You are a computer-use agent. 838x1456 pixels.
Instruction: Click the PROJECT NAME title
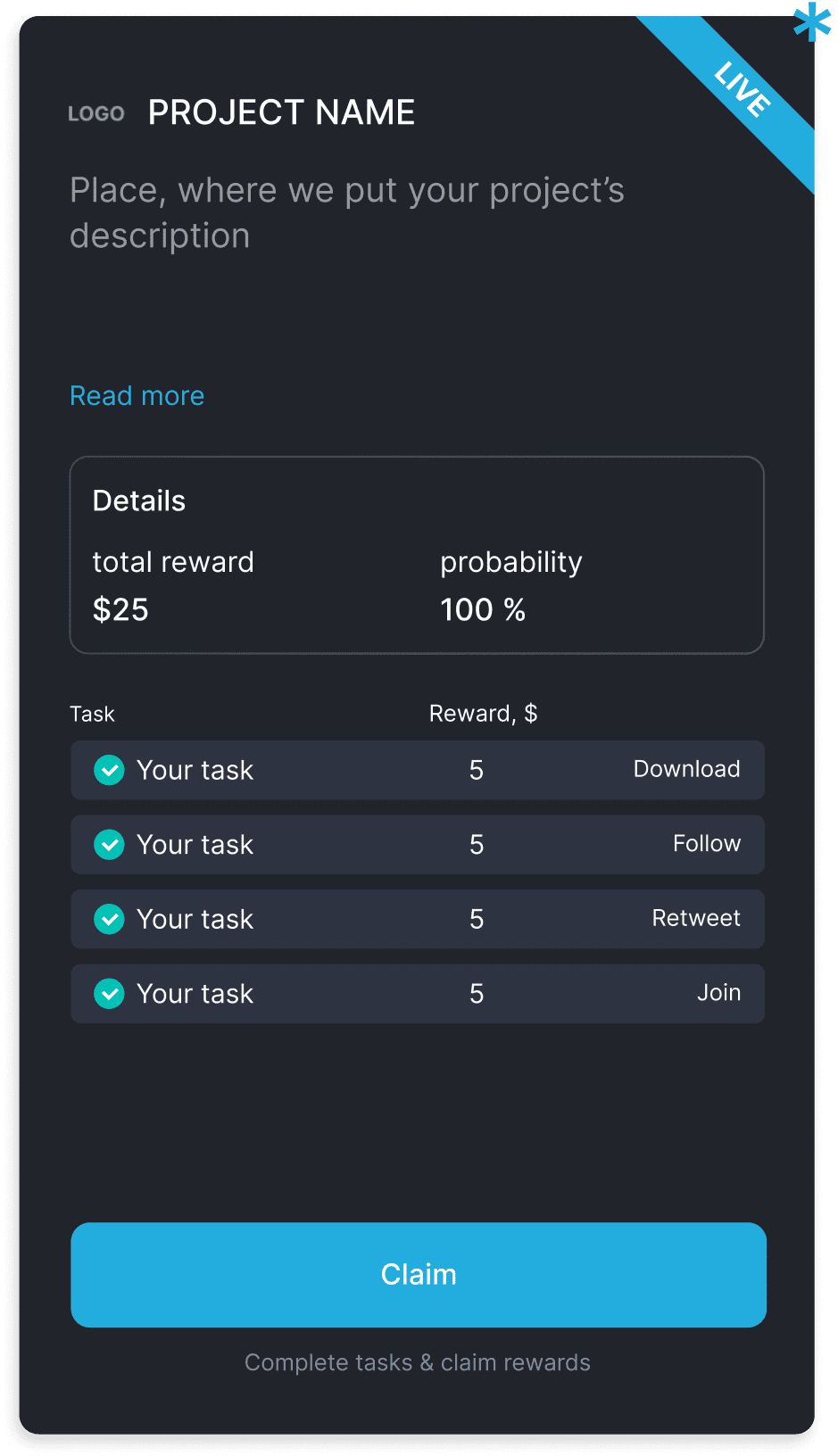pyautogui.click(x=281, y=112)
